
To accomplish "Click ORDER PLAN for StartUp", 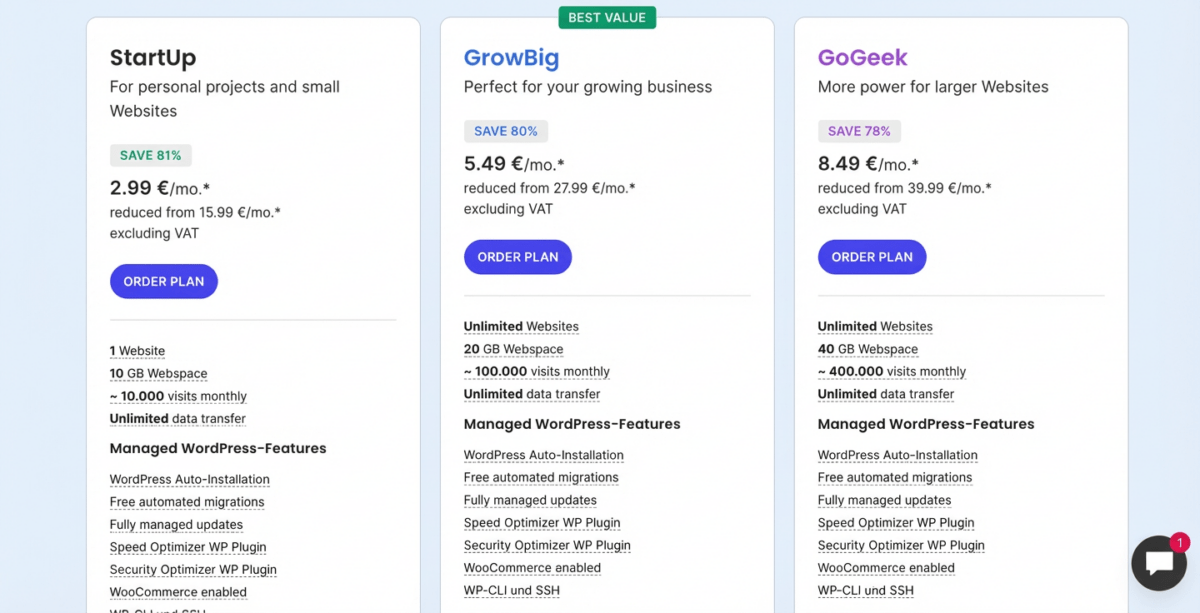I will [x=163, y=281].
